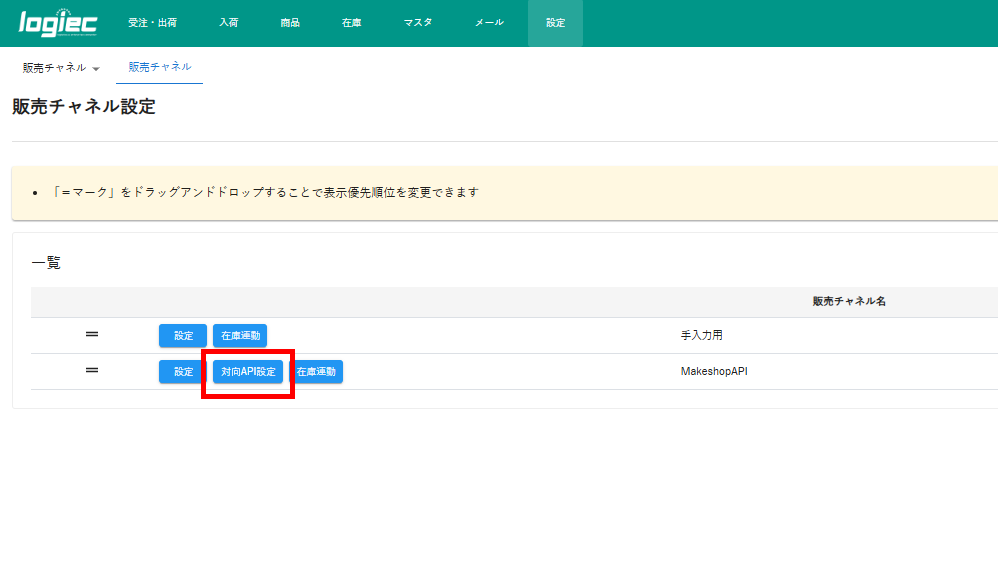998x572 pixels.
Task: Open the 入荷 menu
Action: (229, 23)
